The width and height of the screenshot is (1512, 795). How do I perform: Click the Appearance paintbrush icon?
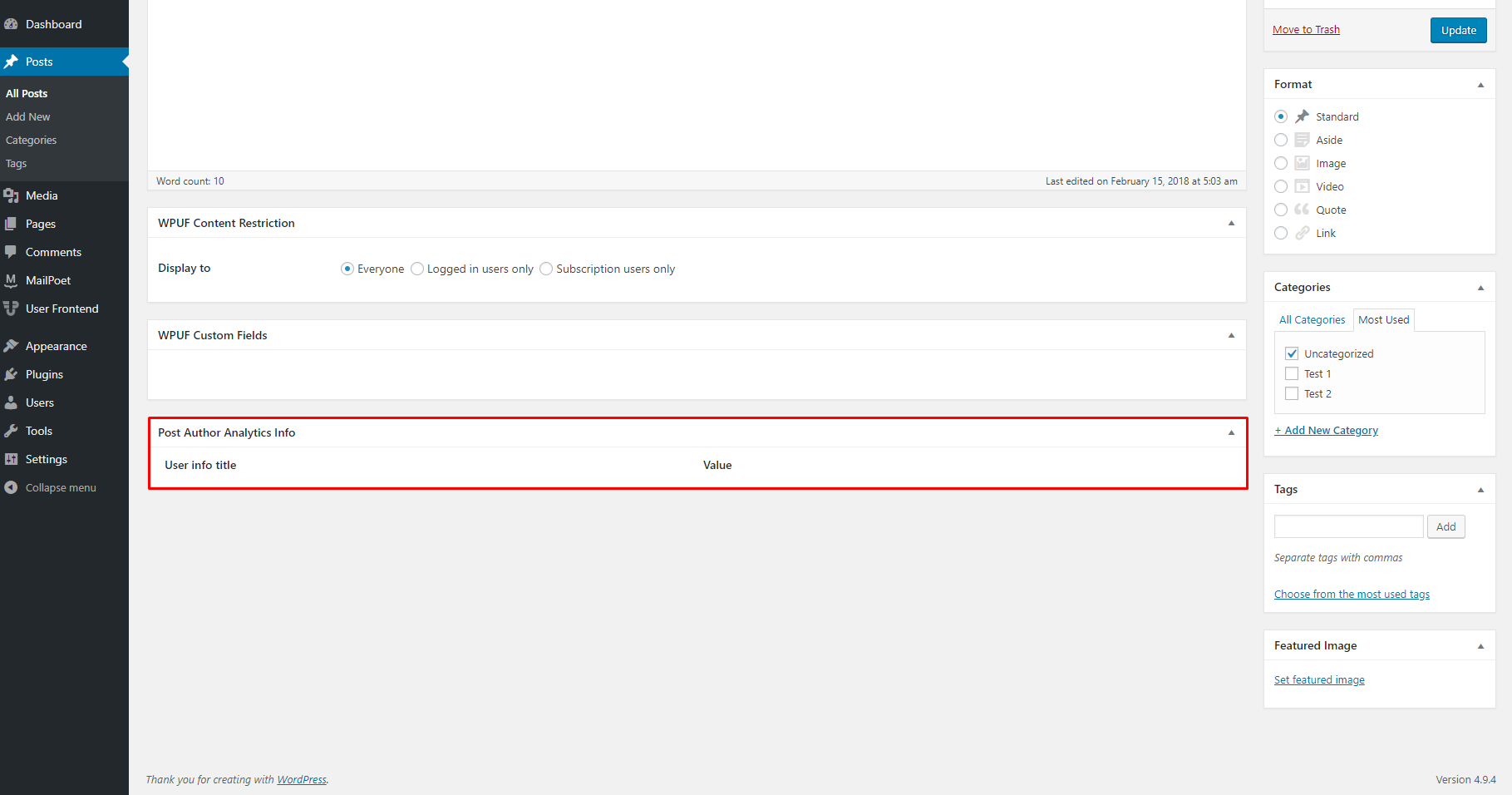tap(11, 346)
